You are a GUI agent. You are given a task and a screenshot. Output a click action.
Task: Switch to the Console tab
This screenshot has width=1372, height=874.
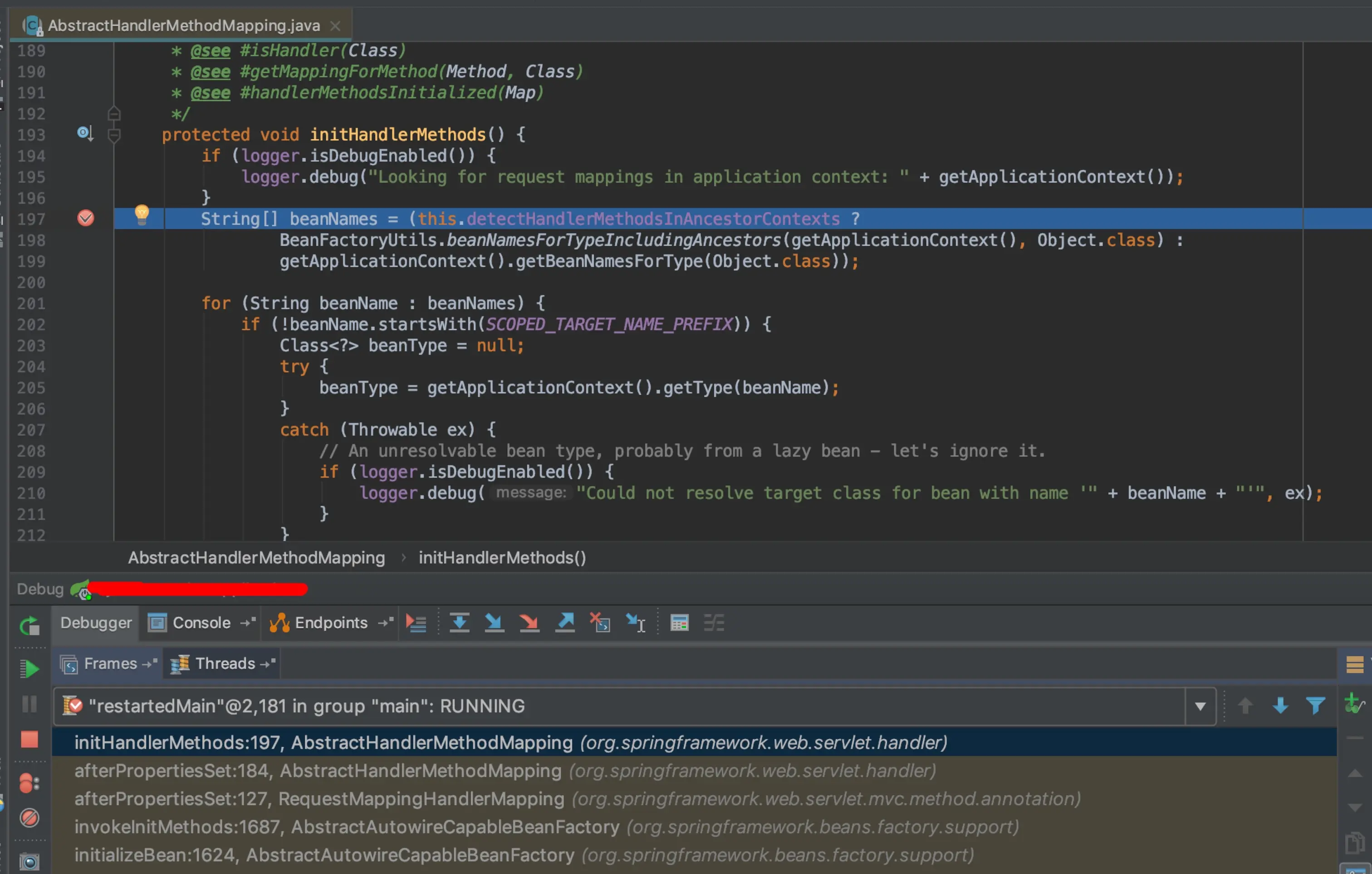pyautogui.click(x=201, y=623)
